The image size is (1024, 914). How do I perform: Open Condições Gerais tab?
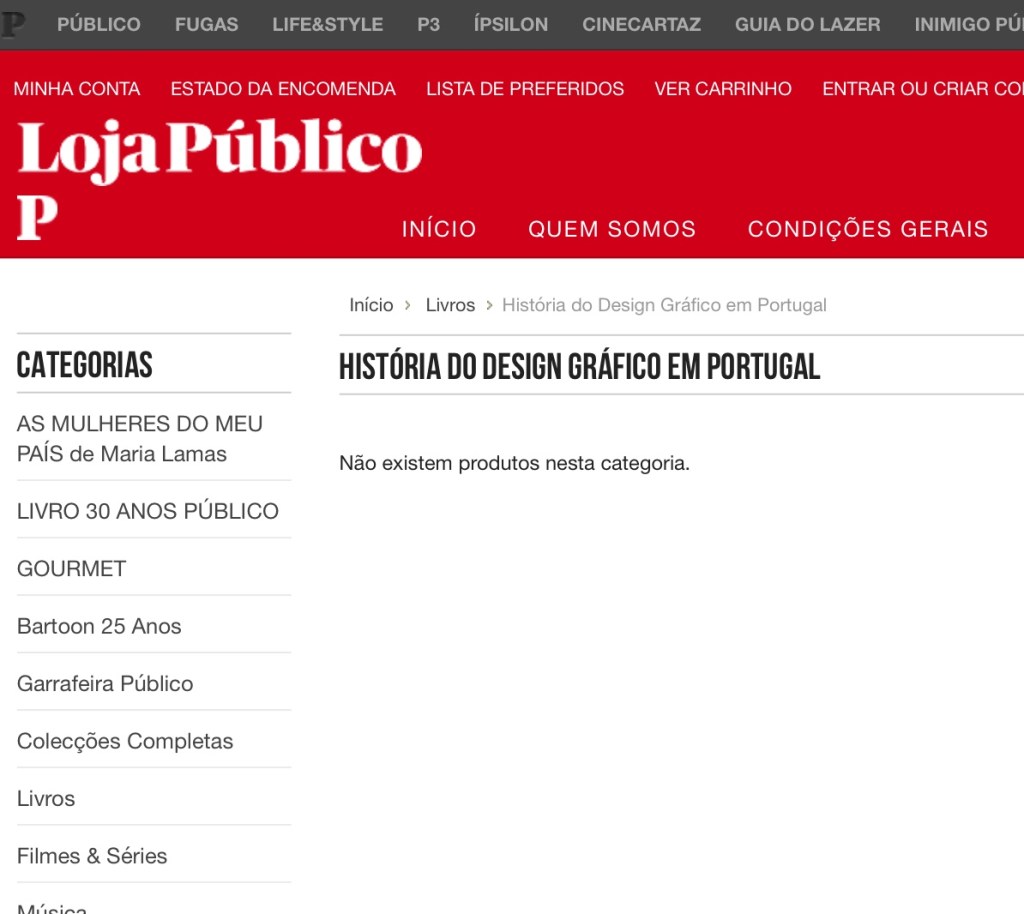click(x=867, y=229)
